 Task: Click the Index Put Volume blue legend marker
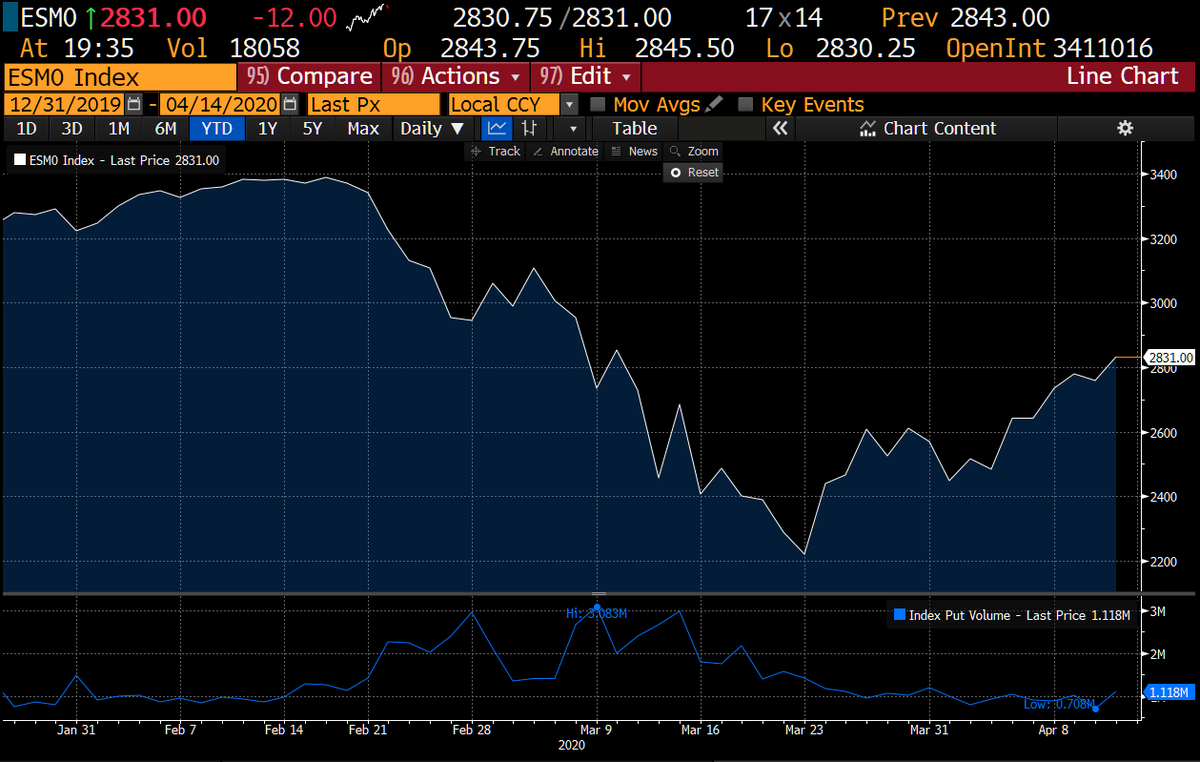(x=899, y=615)
